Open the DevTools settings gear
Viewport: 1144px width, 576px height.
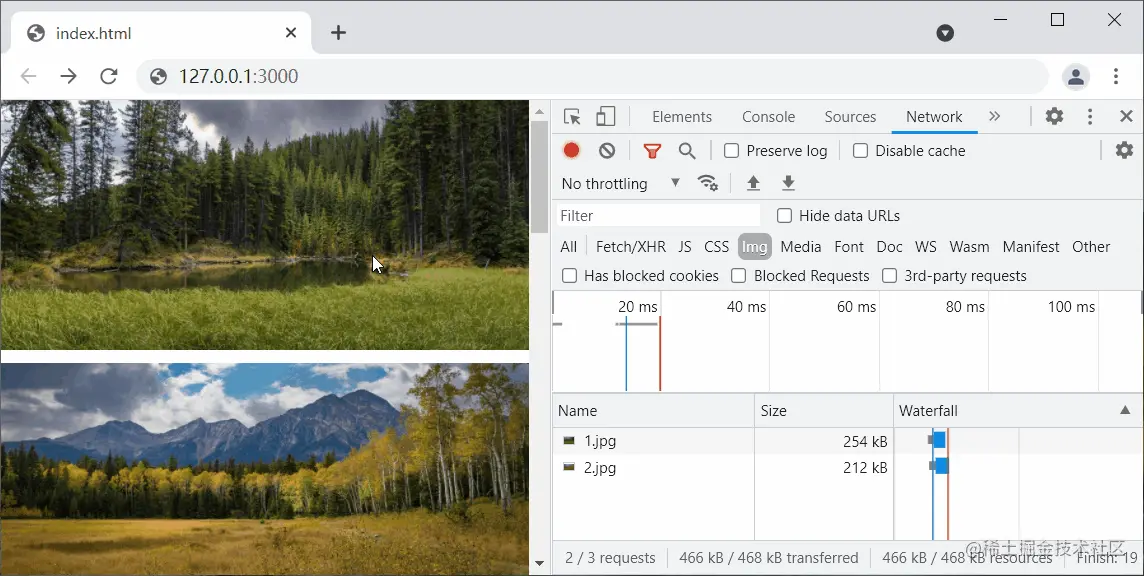coord(1054,116)
